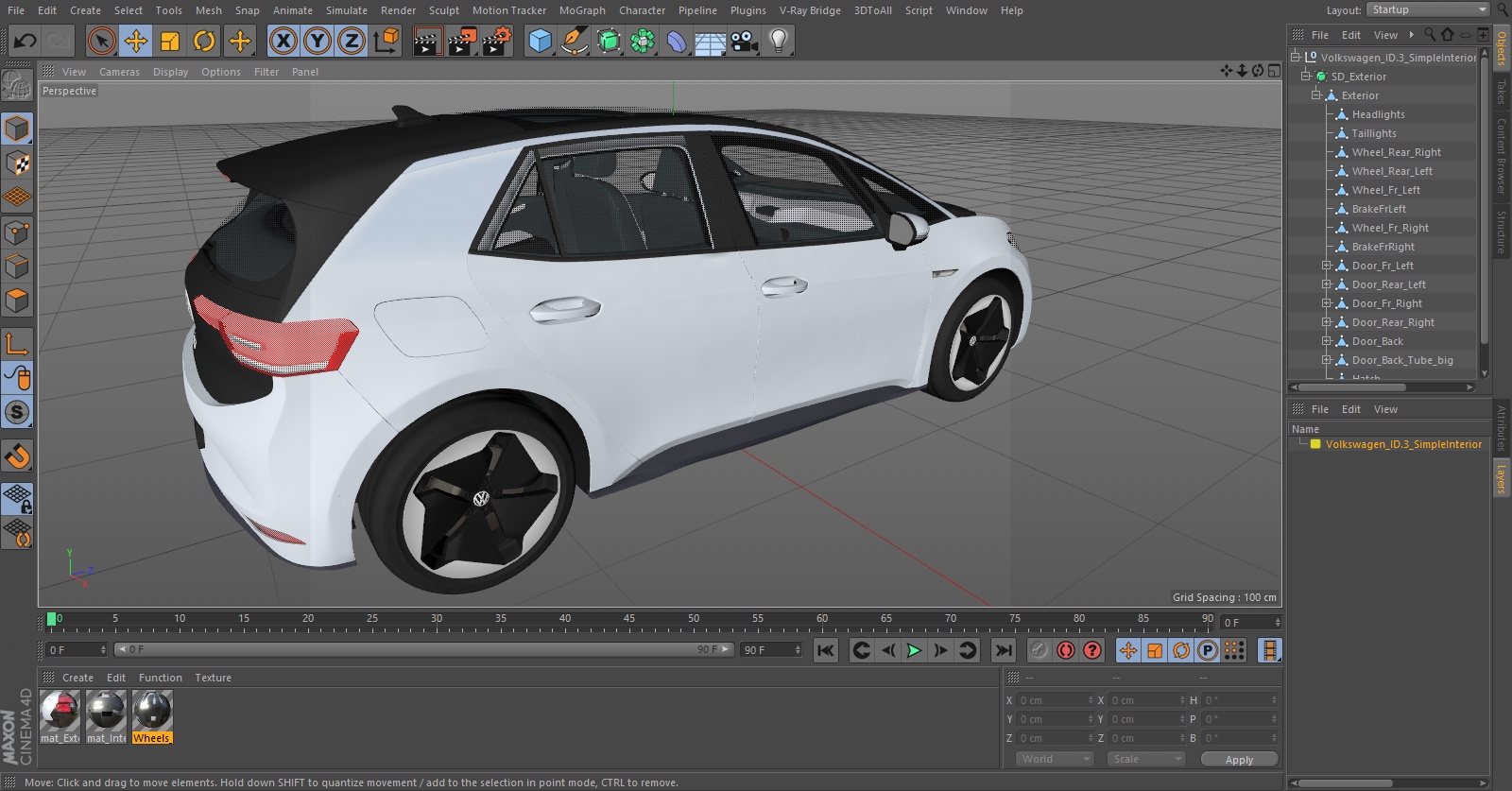Click the layer yellow color swatch
Viewport: 1512px width, 791px height.
pyautogui.click(x=1314, y=444)
